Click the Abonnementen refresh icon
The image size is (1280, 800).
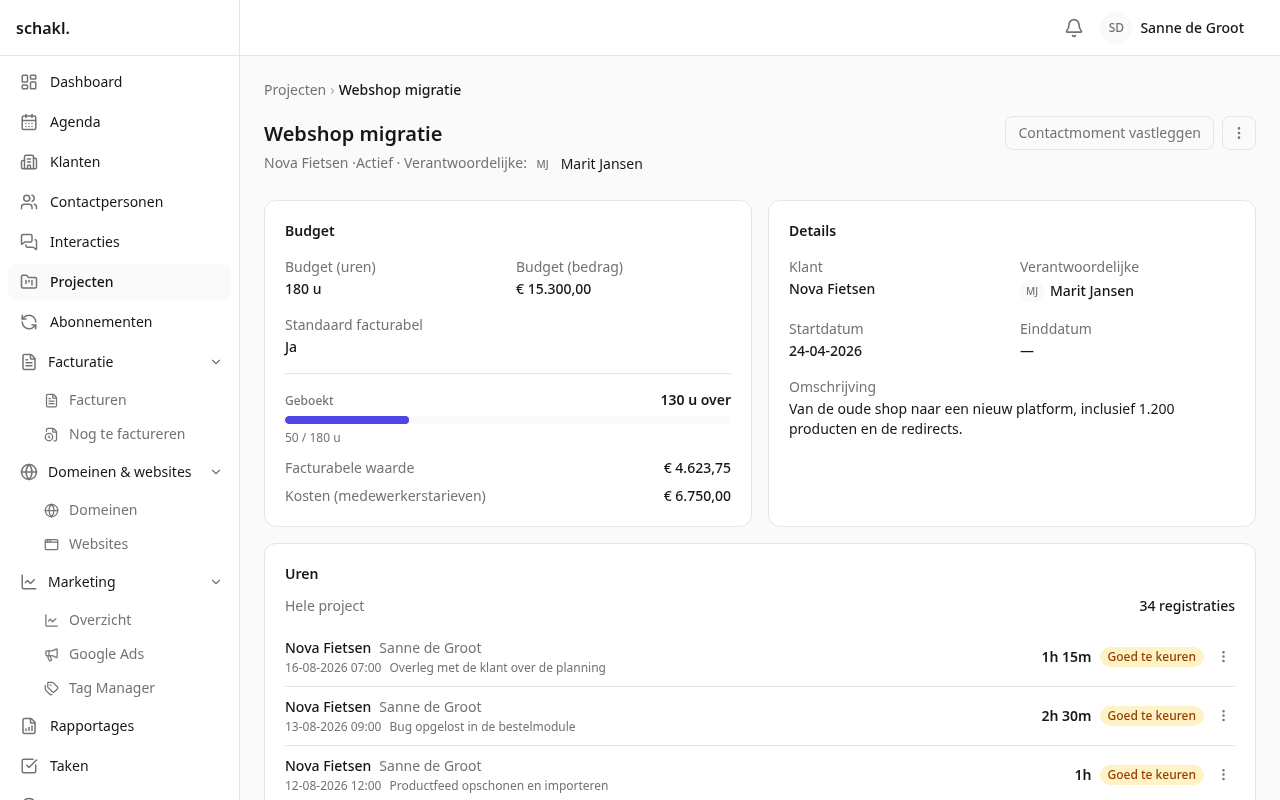[x=29, y=322]
